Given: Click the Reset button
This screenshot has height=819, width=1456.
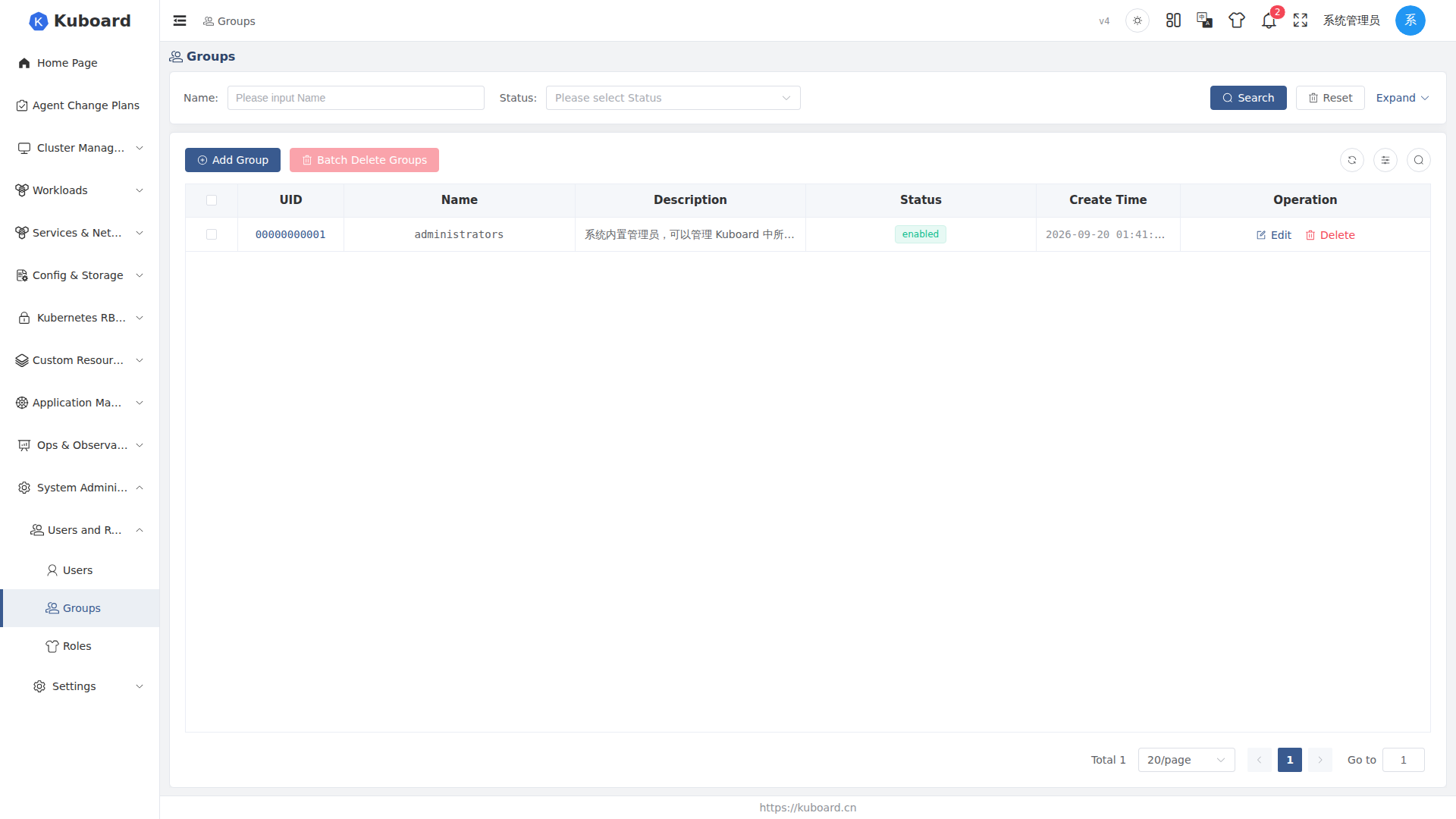Looking at the screenshot, I should (1330, 98).
